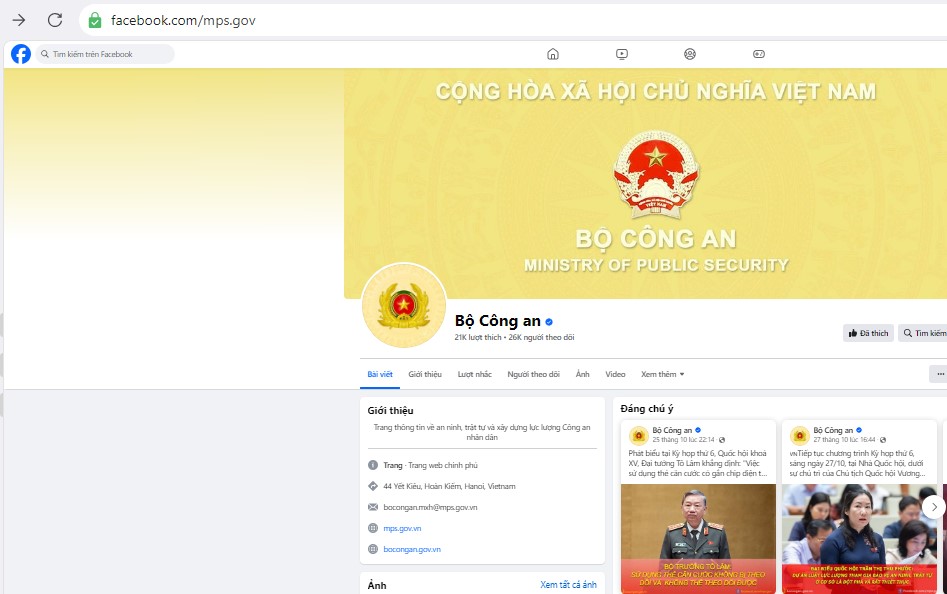This screenshot has width=947, height=594.
Task: Click the globe icon beside bocongan.gov.vn
Action: tap(373, 549)
